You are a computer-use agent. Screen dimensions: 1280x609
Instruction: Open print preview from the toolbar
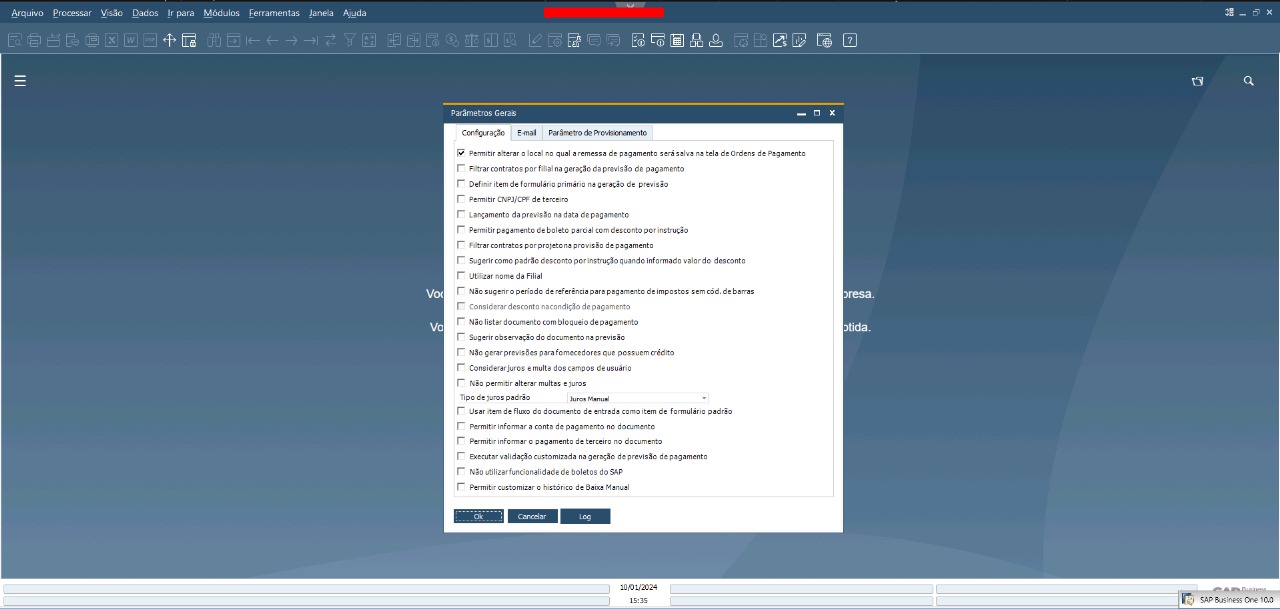(x=14, y=40)
